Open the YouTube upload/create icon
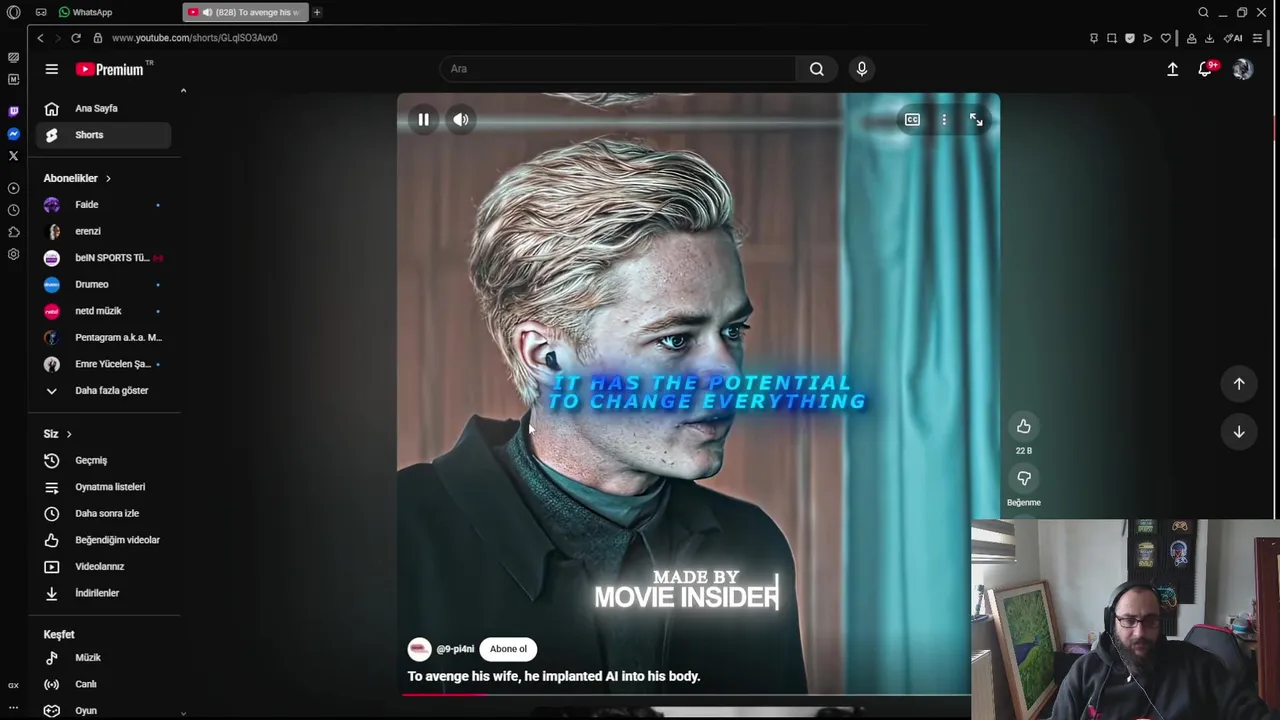The width and height of the screenshot is (1280, 720). tap(1172, 69)
